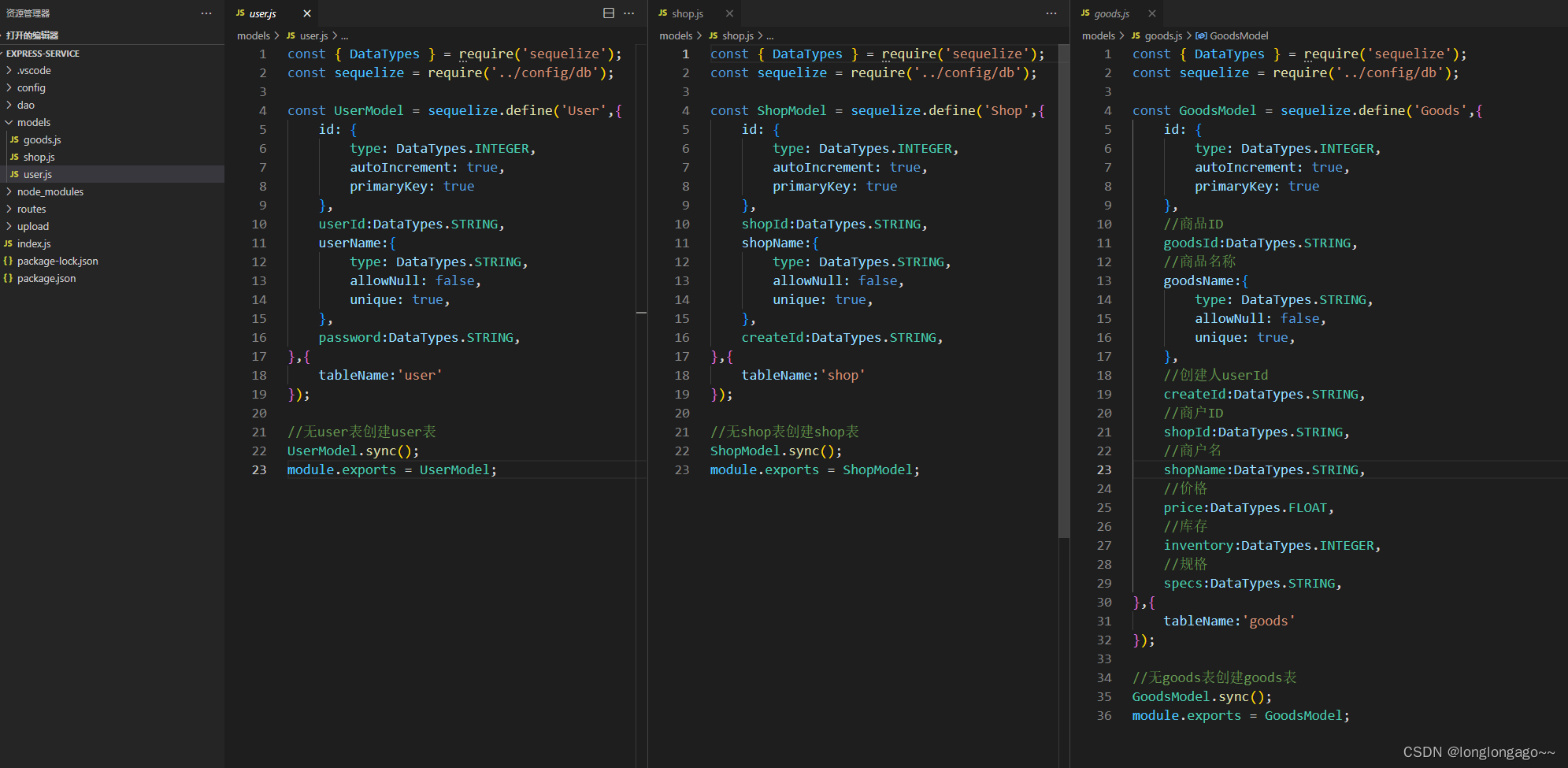Click 'module.exports = GoodsModel;' line
Screen dimensions: 1568x768
pos(1241,715)
